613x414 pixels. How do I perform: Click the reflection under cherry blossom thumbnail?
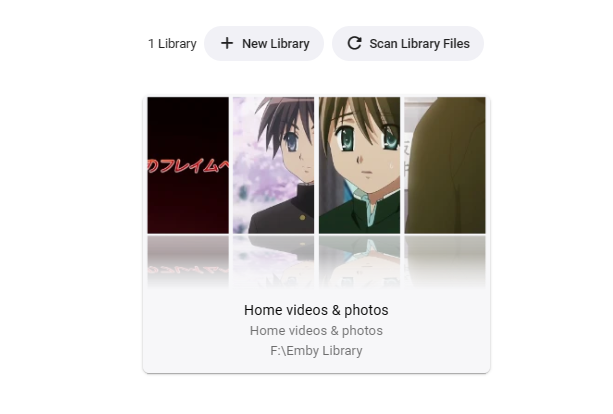273,261
